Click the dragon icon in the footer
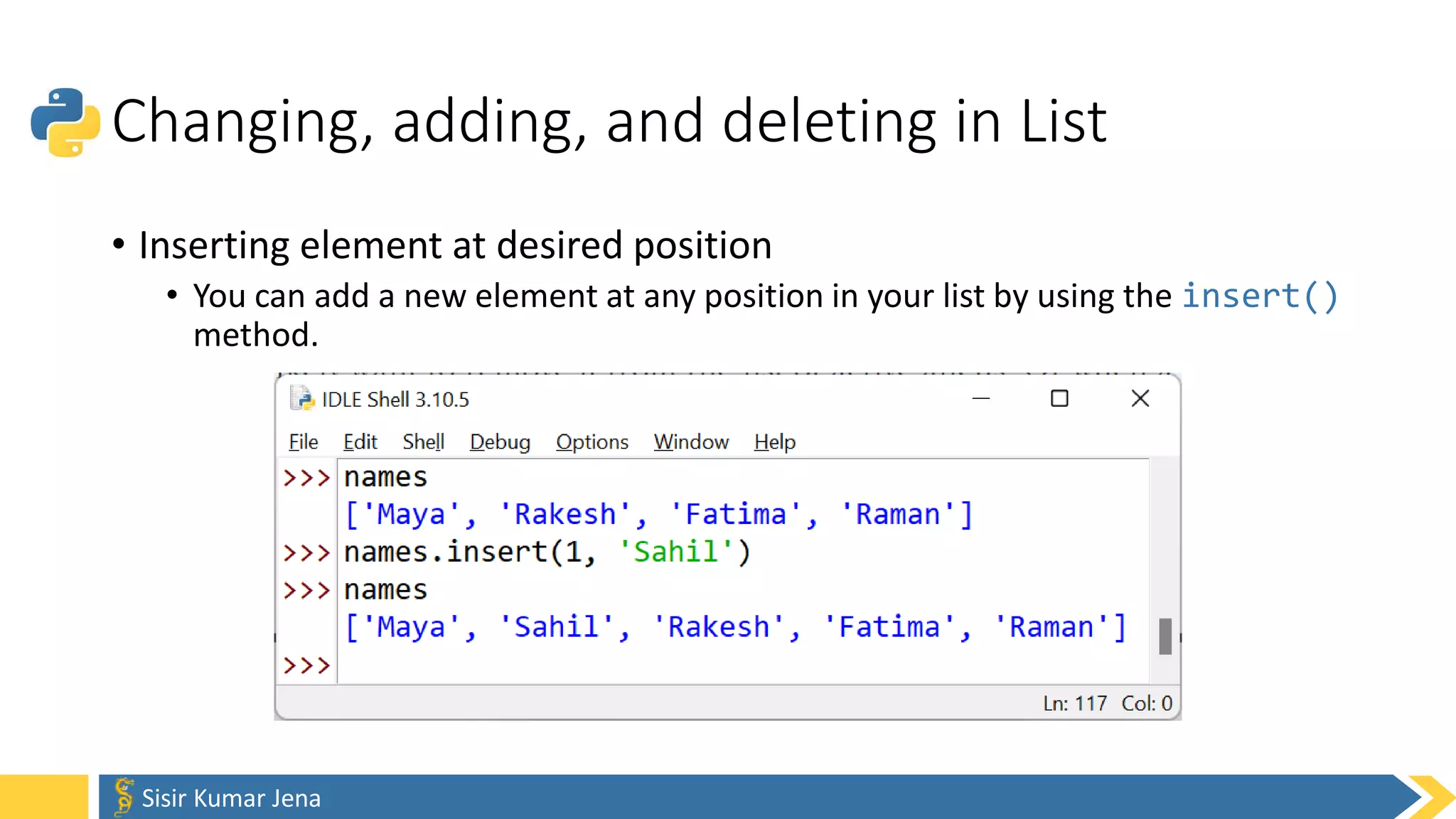Viewport: 1456px width, 819px height. (x=124, y=796)
